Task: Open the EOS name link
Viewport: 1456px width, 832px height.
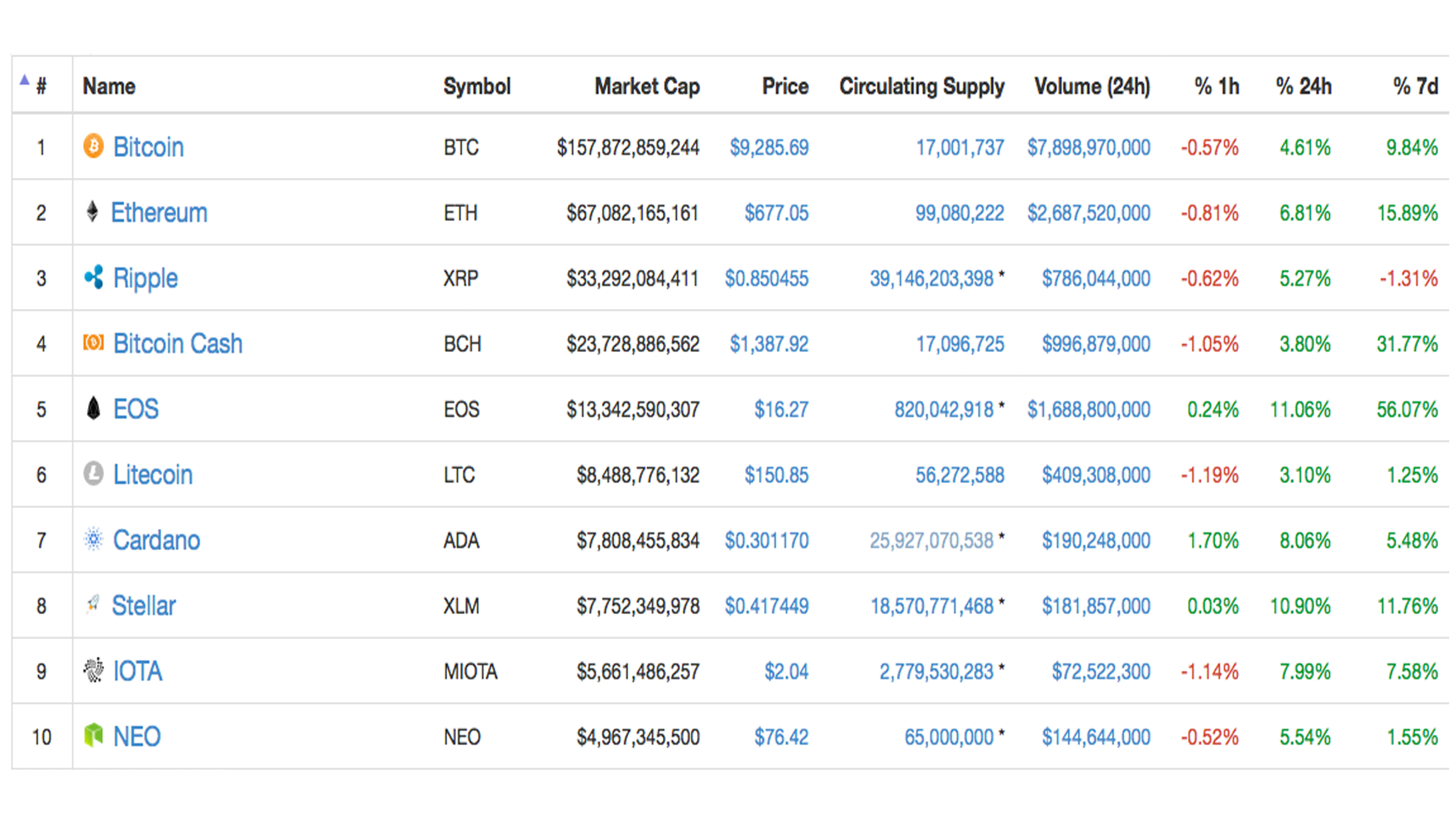Action: click(136, 409)
